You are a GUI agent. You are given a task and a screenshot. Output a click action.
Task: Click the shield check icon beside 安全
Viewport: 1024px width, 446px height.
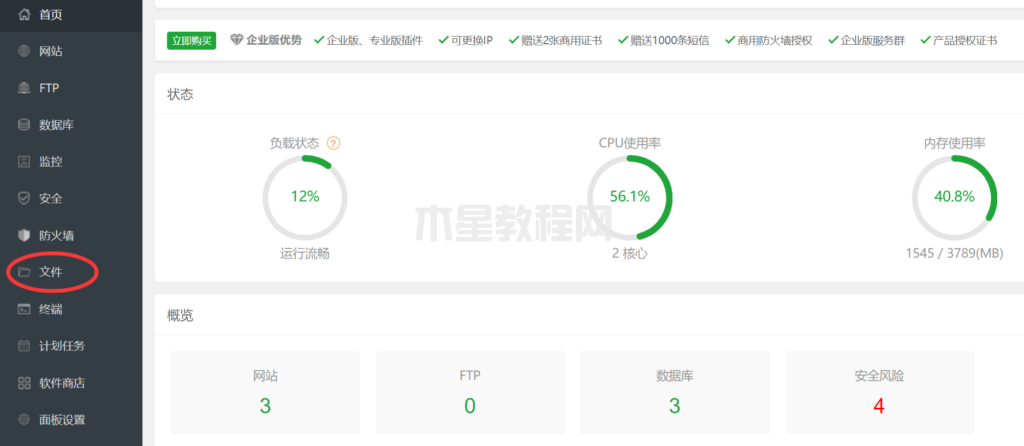tap(24, 199)
